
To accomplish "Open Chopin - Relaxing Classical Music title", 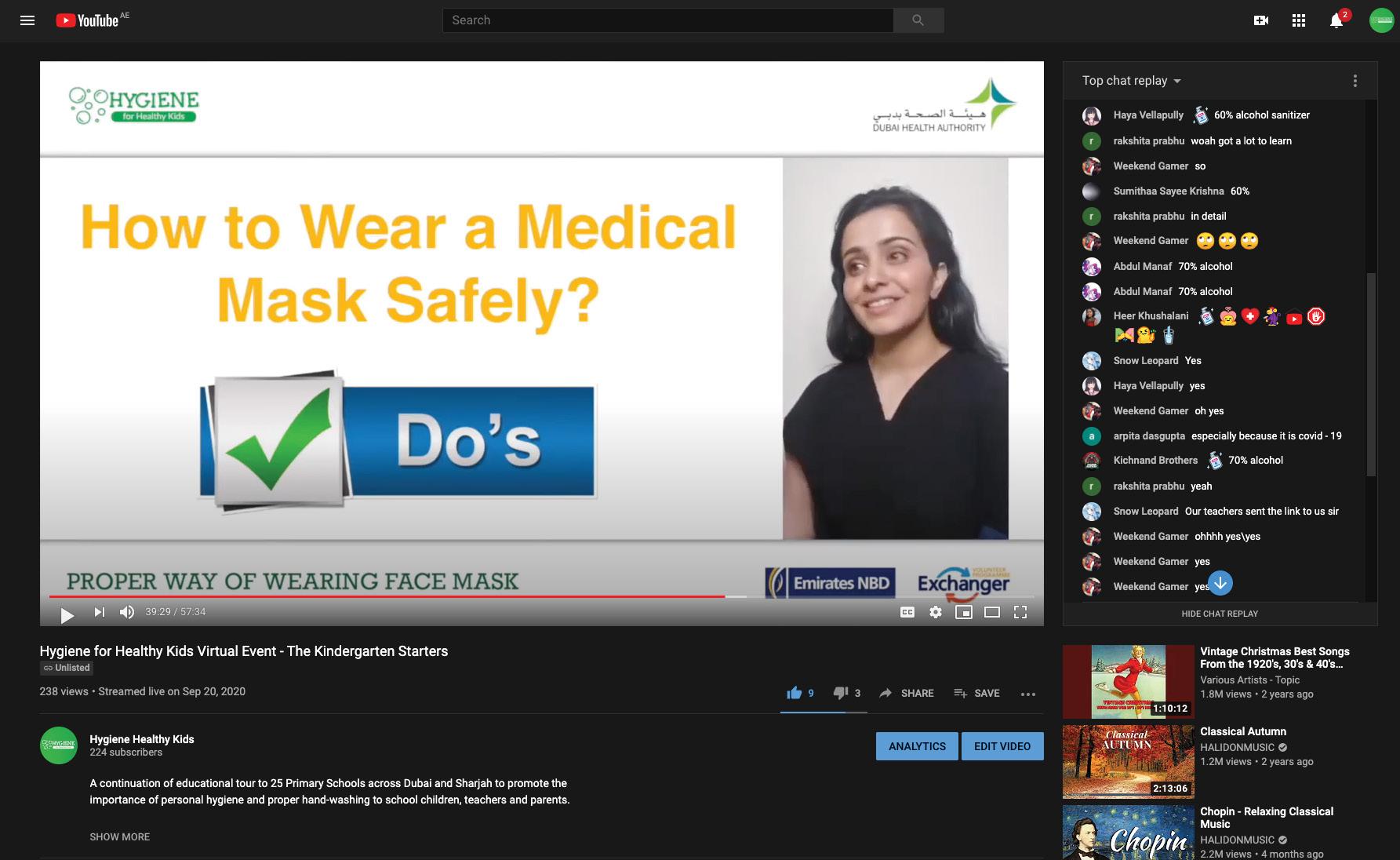I will click(x=1267, y=818).
